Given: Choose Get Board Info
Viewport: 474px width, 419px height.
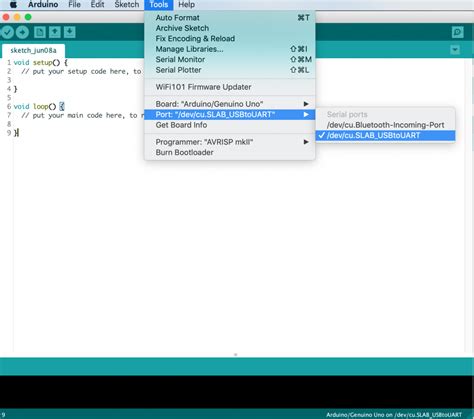Looking at the screenshot, I should coord(230,125).
